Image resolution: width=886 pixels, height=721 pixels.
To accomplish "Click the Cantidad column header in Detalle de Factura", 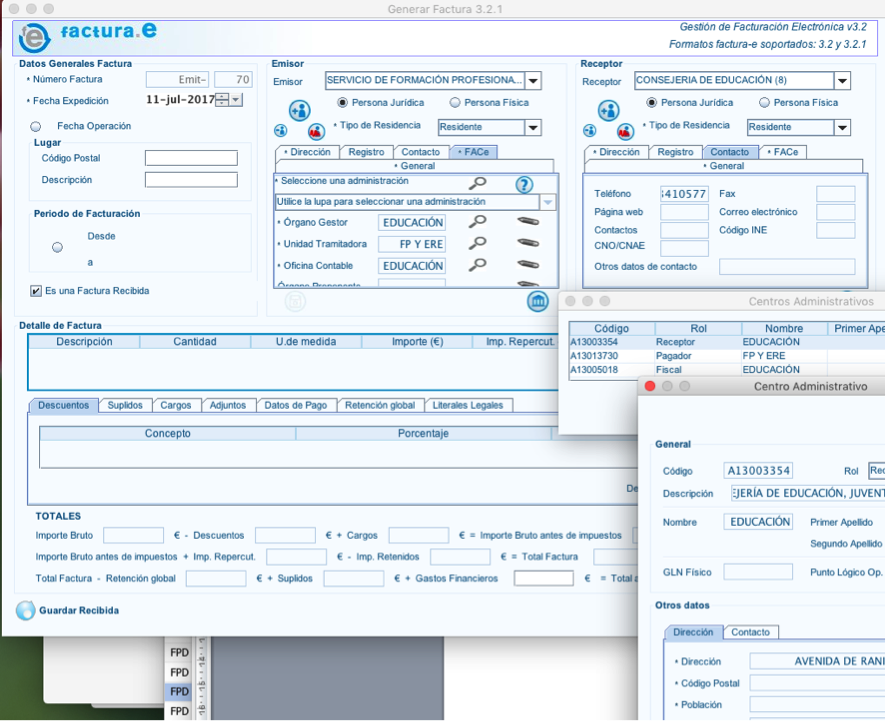I will coord(195,342).
